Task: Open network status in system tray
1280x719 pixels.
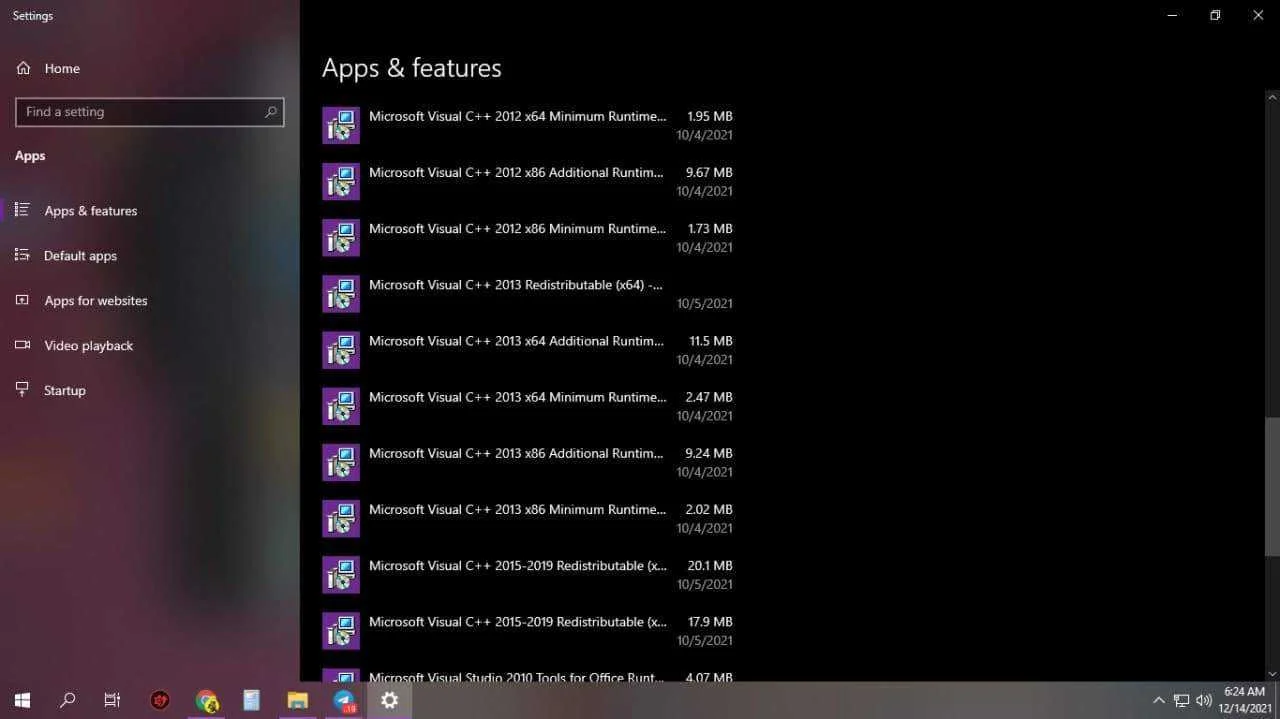Action: 1181,700
